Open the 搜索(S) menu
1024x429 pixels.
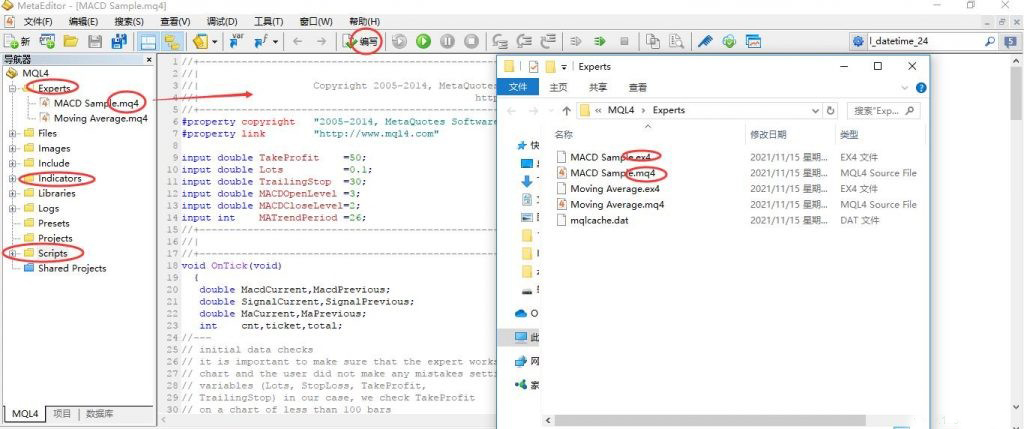129,22
